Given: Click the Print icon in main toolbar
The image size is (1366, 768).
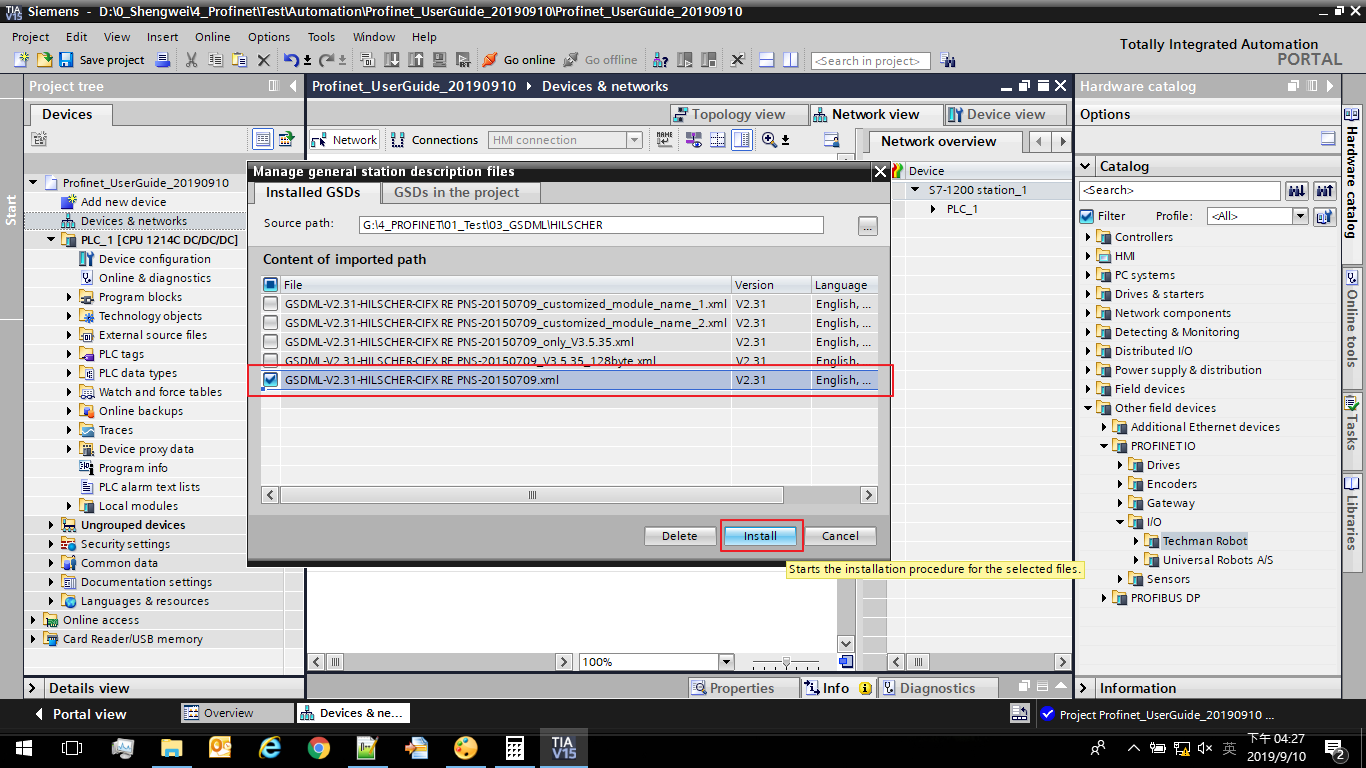Looking at the screenshot, I should coord(164,60).
